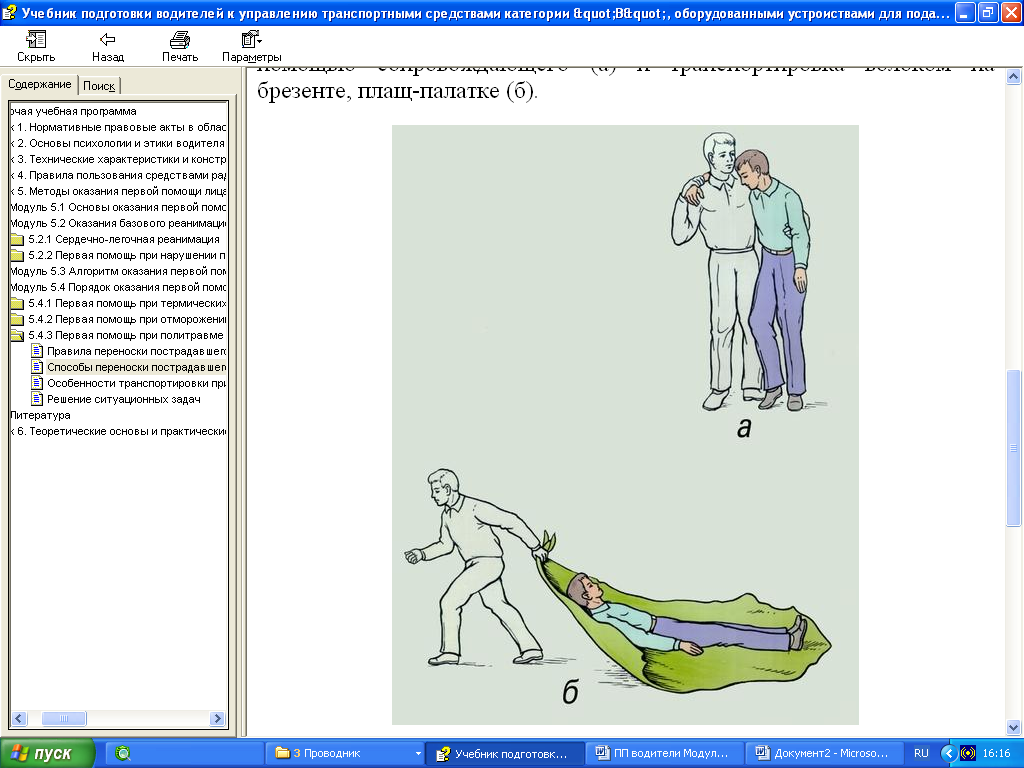This screenshot has height=768, width=1024.
Task: Click the page scroll up arrow
Action: 1014,76
